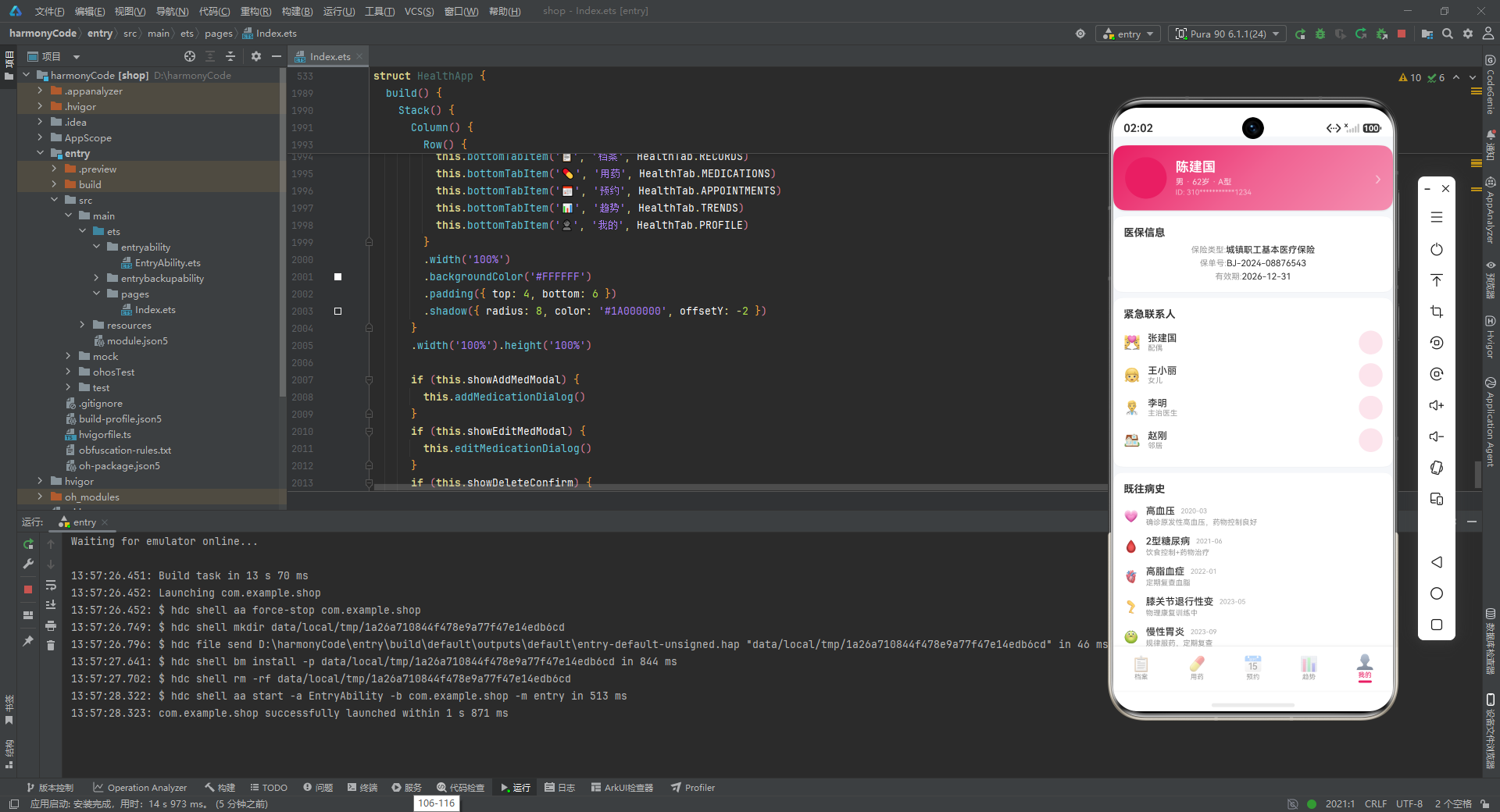Open 项目 view dropdown in project panel

pos(77,57)
